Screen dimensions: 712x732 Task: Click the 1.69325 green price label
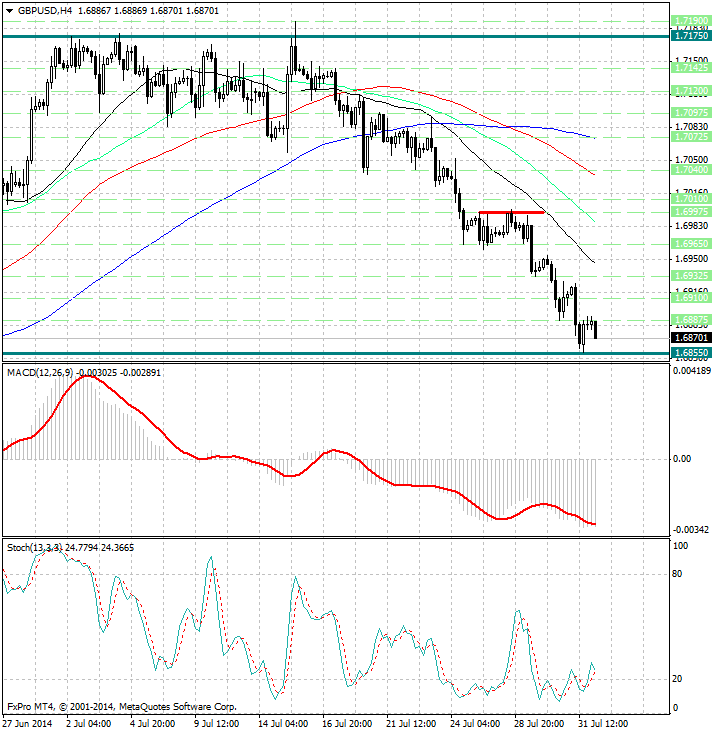point(691,276)
